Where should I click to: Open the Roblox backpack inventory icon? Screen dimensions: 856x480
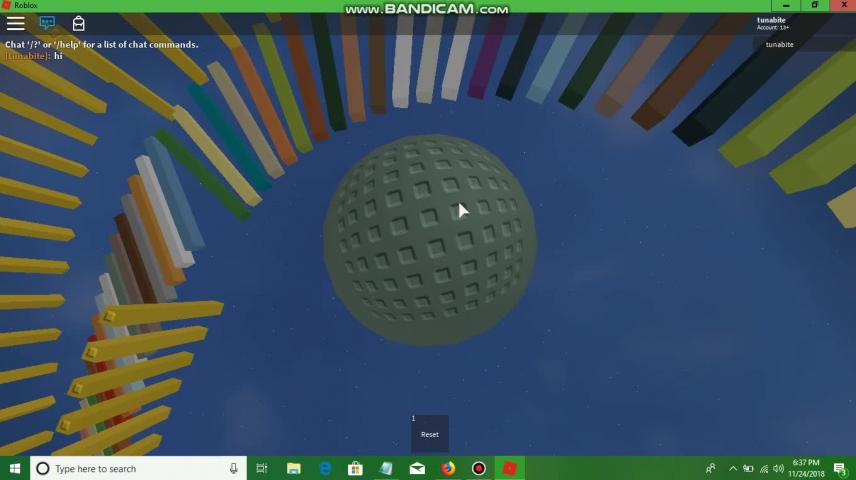point(79,23)
